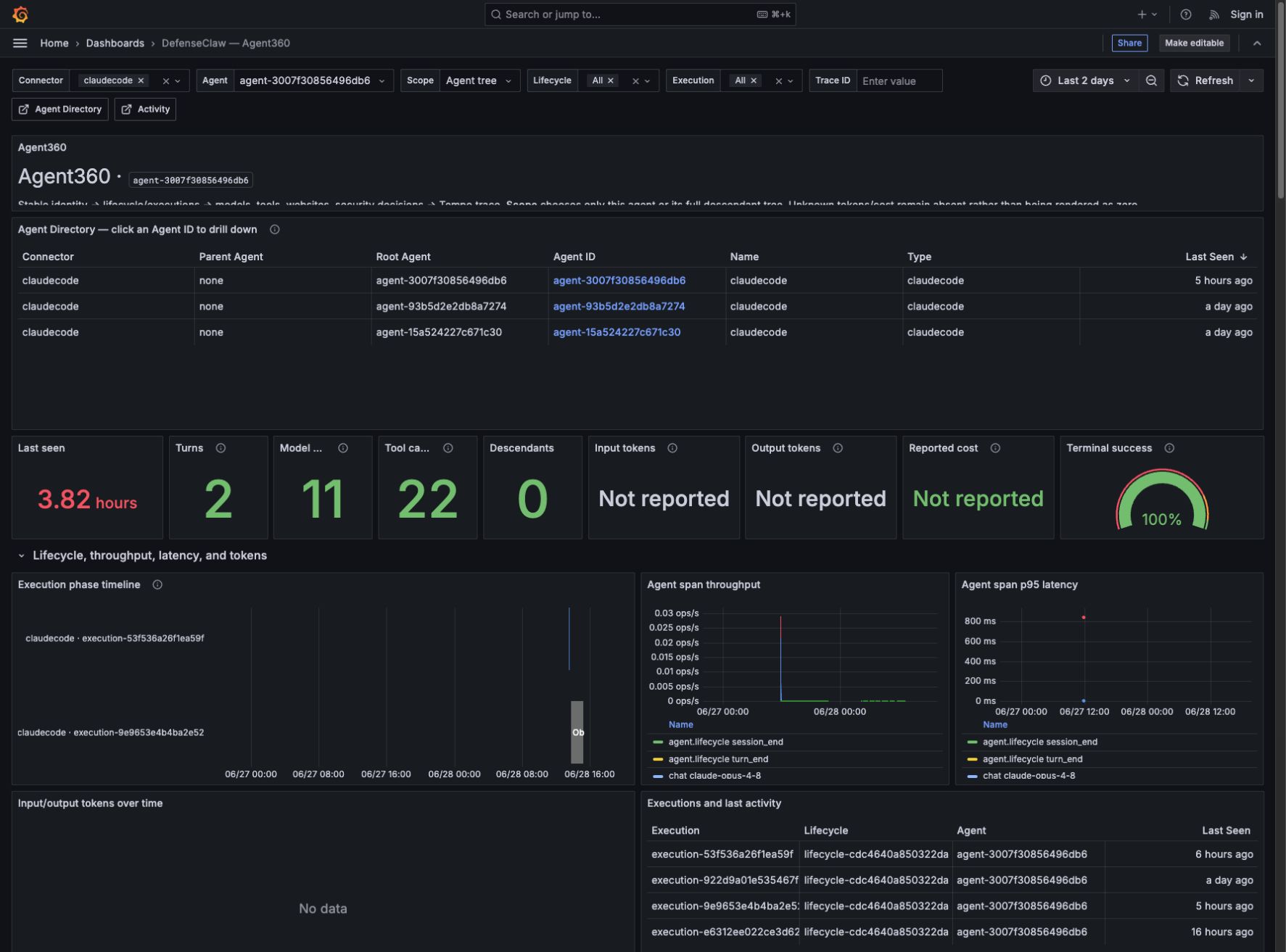Click the Share button
The image size is (1286, 952).
[x=1129, y=43]
